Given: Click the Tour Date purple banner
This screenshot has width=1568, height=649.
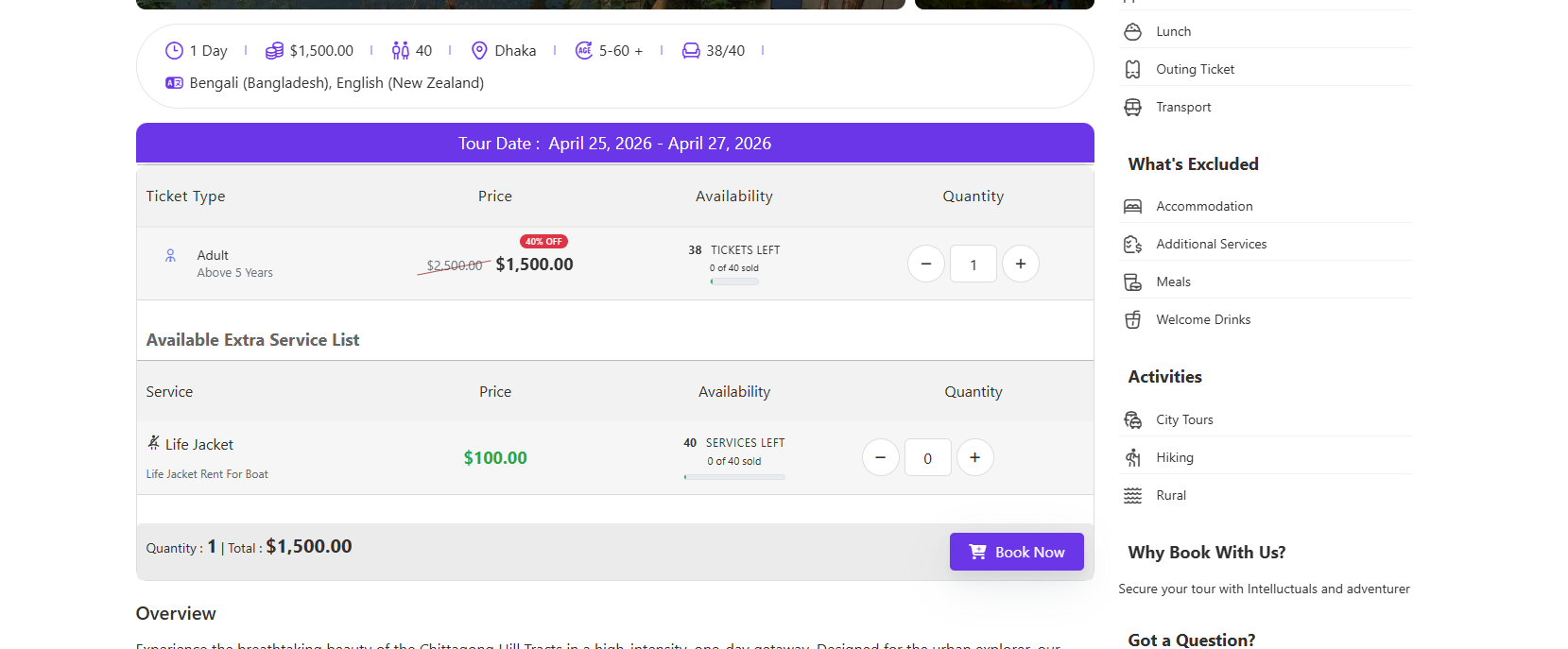Looking at the screenshot, I should tap(615, 144).
